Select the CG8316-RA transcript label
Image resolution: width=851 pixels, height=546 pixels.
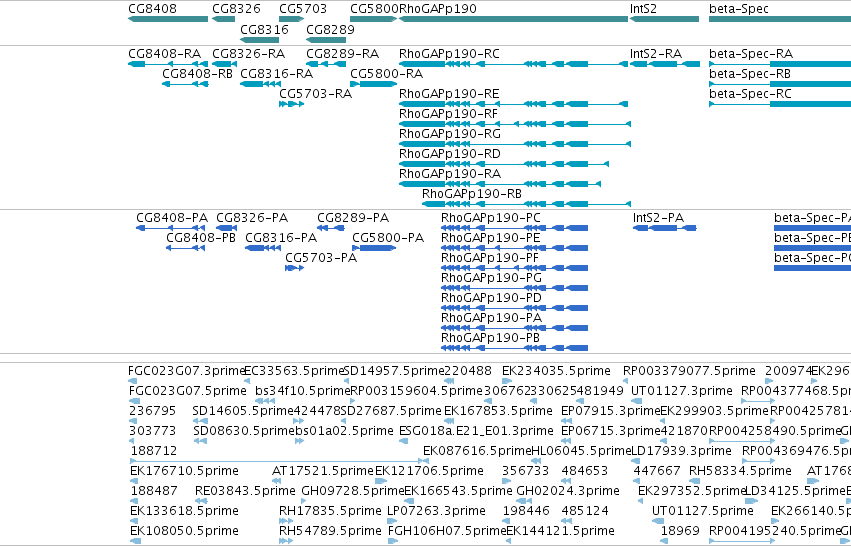277,74
